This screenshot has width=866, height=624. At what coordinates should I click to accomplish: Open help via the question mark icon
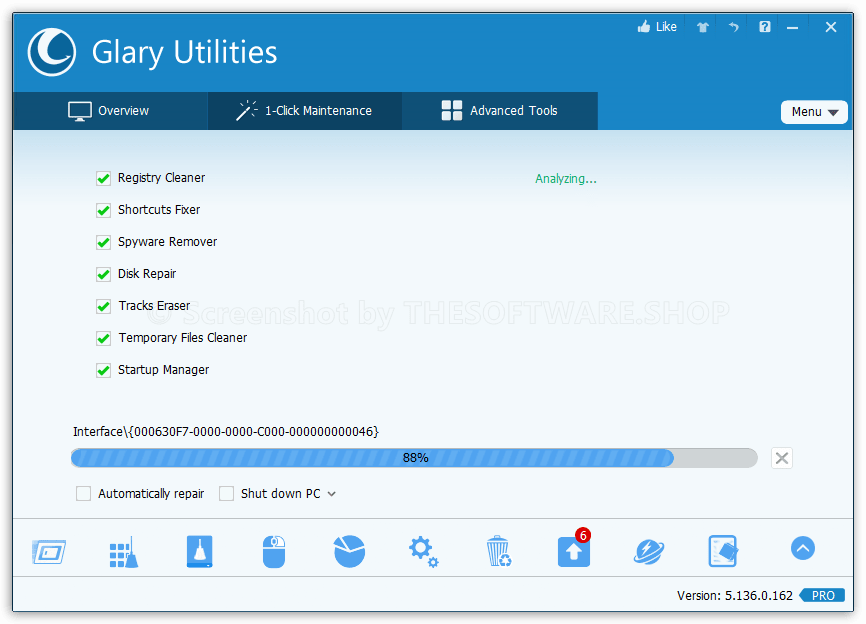click(x=764, y=27)
